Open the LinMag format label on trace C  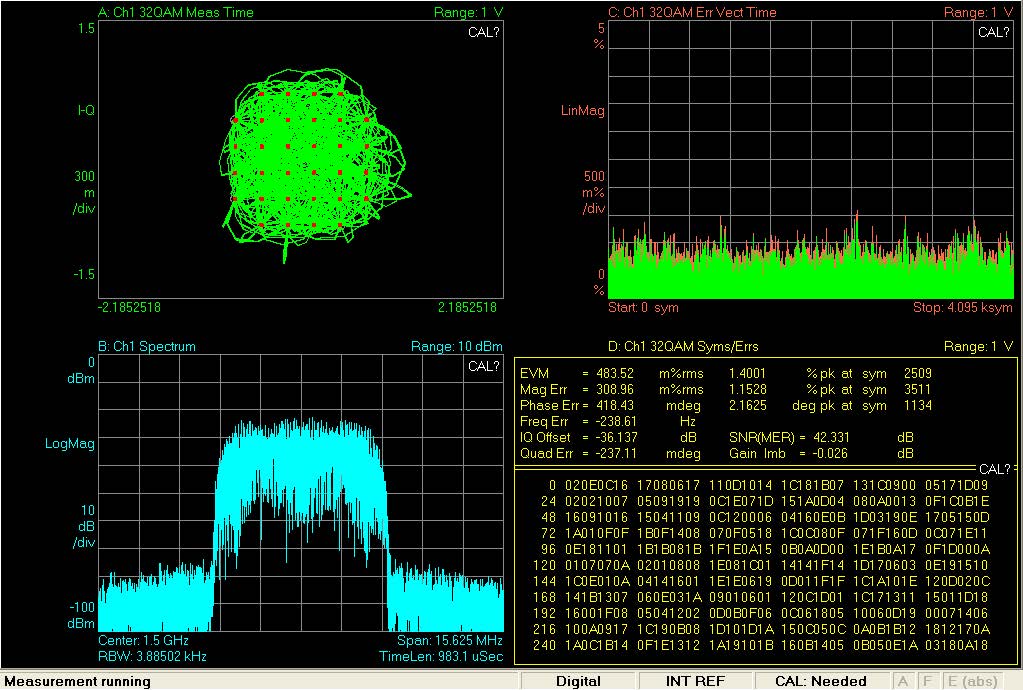pyautogui.click(x=582, y=111)
